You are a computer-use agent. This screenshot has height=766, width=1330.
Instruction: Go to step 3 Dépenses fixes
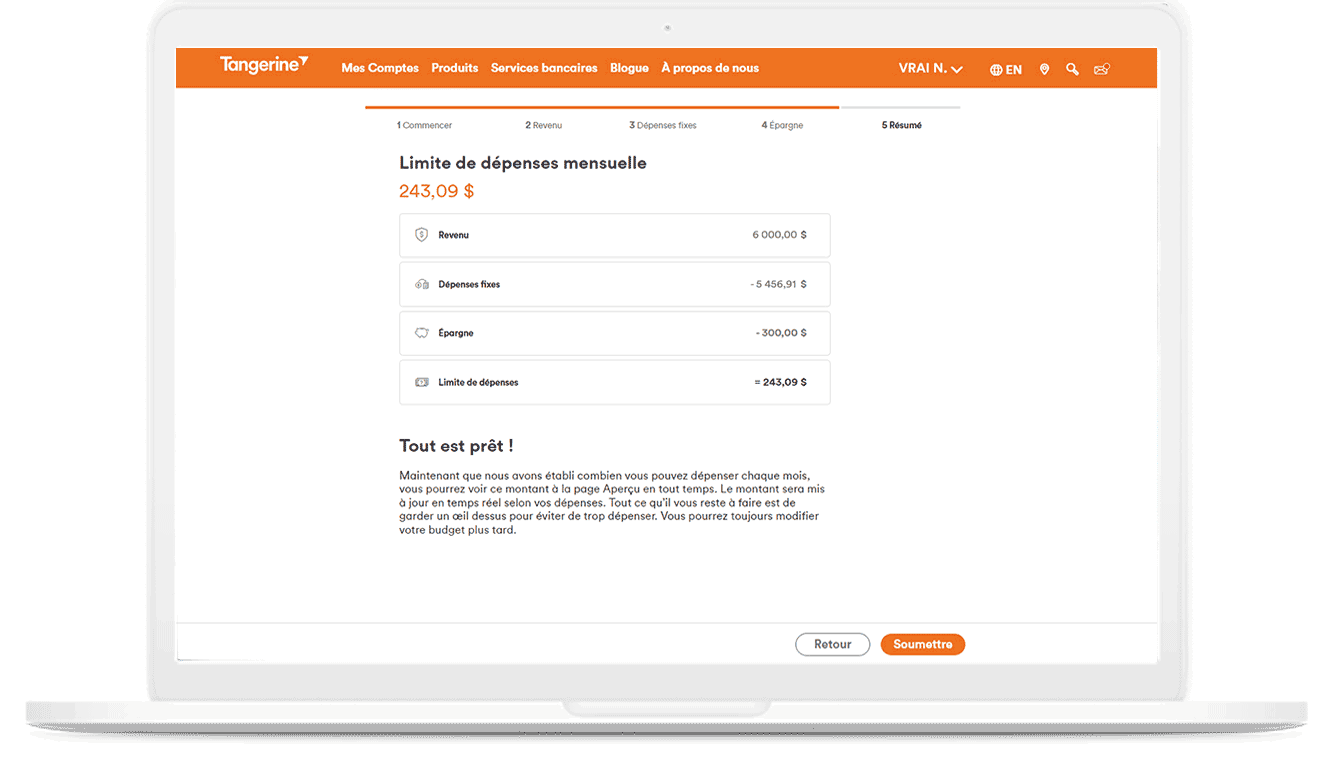pyautogui.click(x=663, y=125)
